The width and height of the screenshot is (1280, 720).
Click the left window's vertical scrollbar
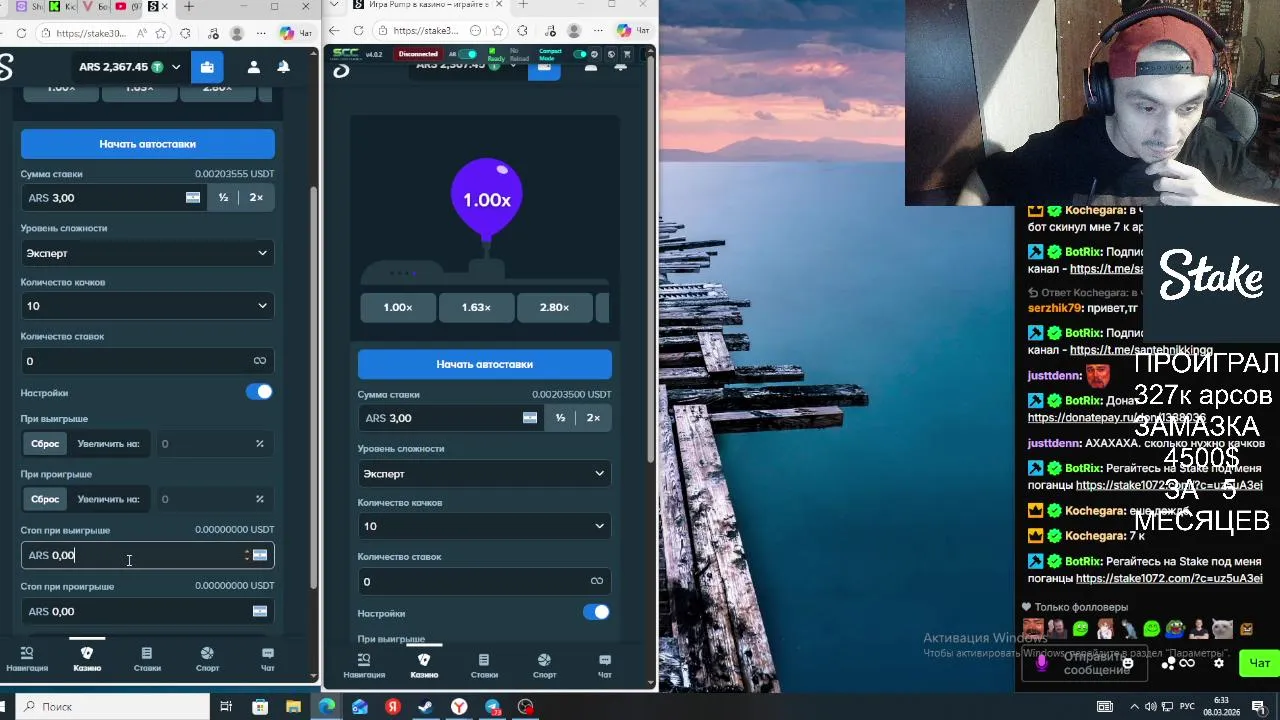314,388
